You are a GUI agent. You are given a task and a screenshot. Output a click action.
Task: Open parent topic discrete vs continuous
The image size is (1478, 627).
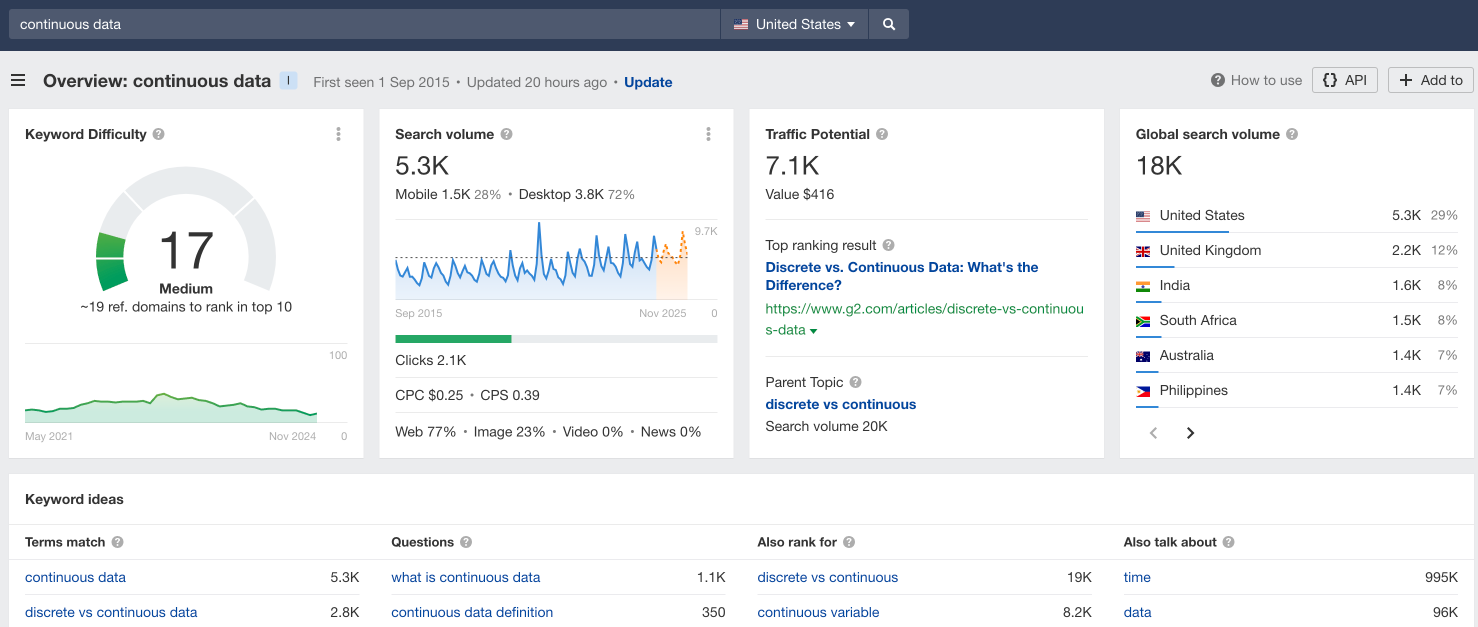click(841, 404)
